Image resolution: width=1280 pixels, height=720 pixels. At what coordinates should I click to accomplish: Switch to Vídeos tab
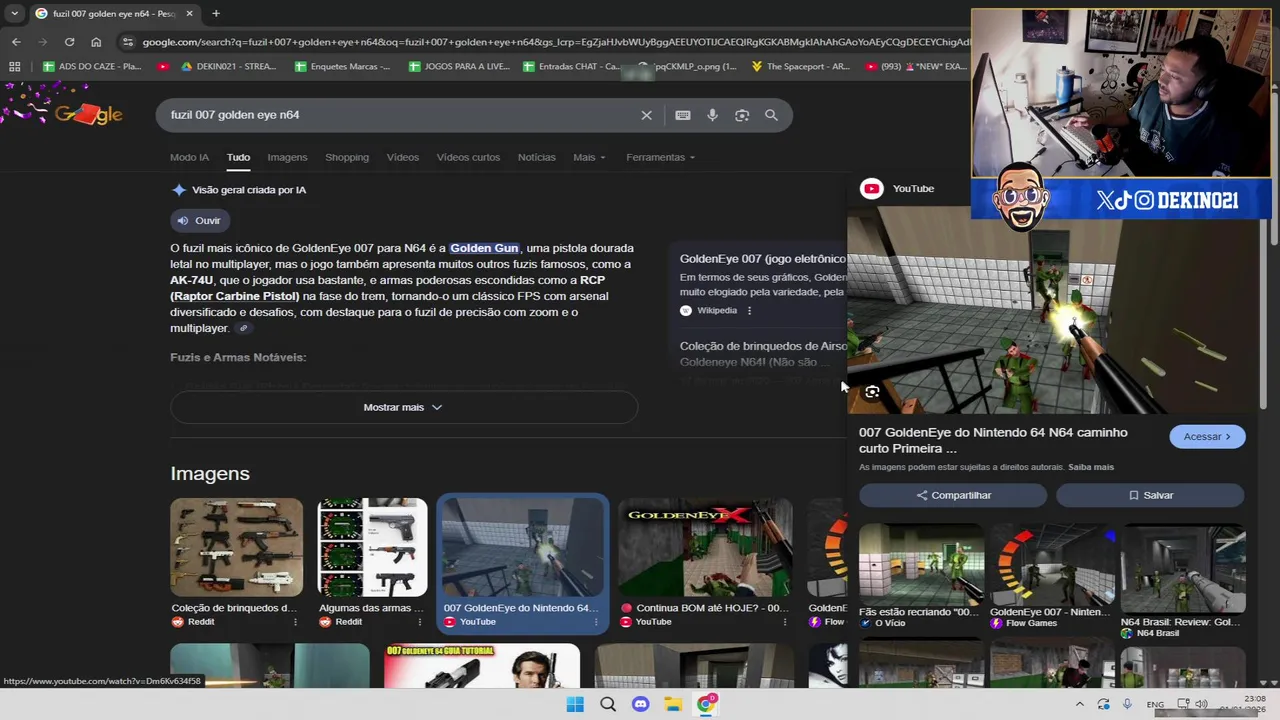[x=403, y=157]
